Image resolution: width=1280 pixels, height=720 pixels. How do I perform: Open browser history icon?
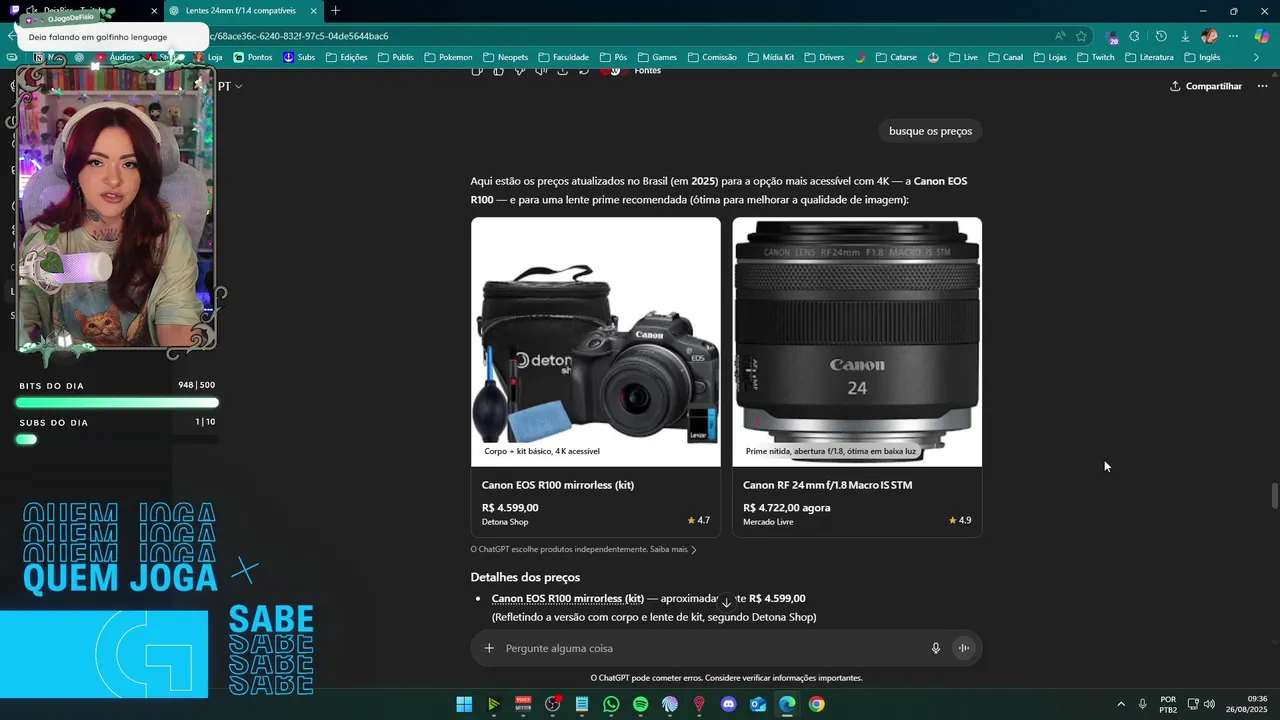click(x=1160, y=36)
